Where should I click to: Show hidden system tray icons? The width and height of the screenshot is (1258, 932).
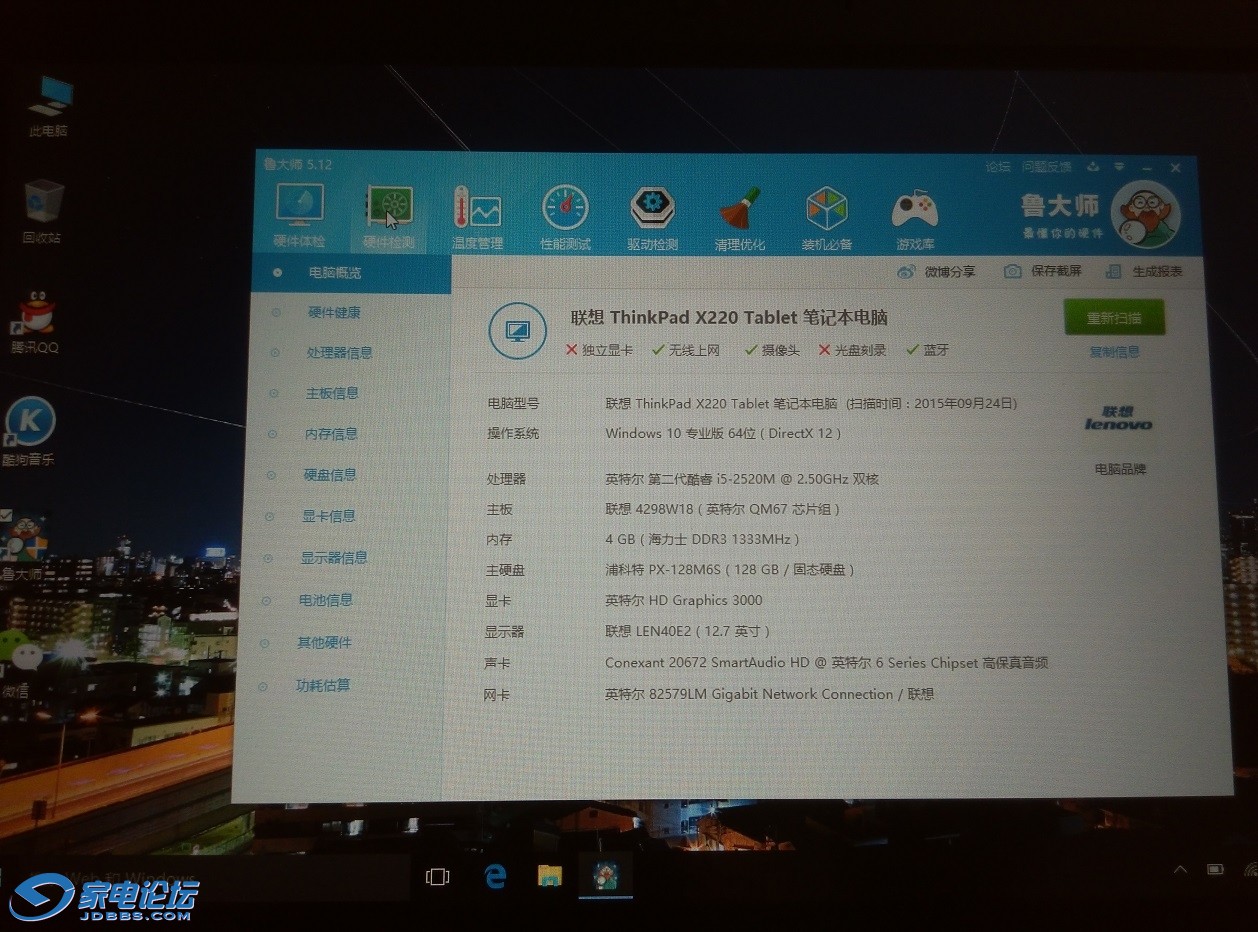click(1181, 869)
